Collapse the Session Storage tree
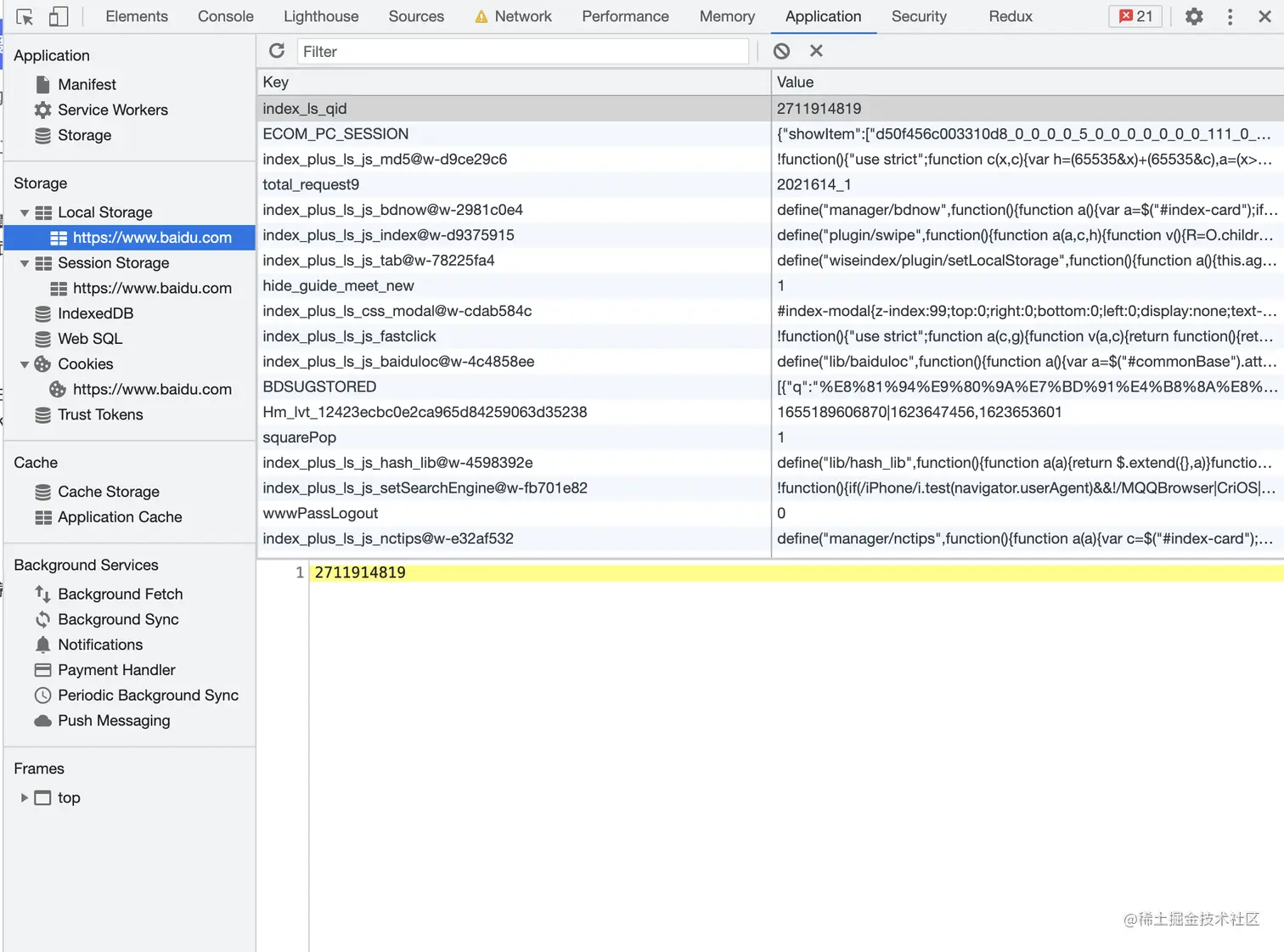Viewport: 1284px width, 952px height. click(x=25, y=263)
